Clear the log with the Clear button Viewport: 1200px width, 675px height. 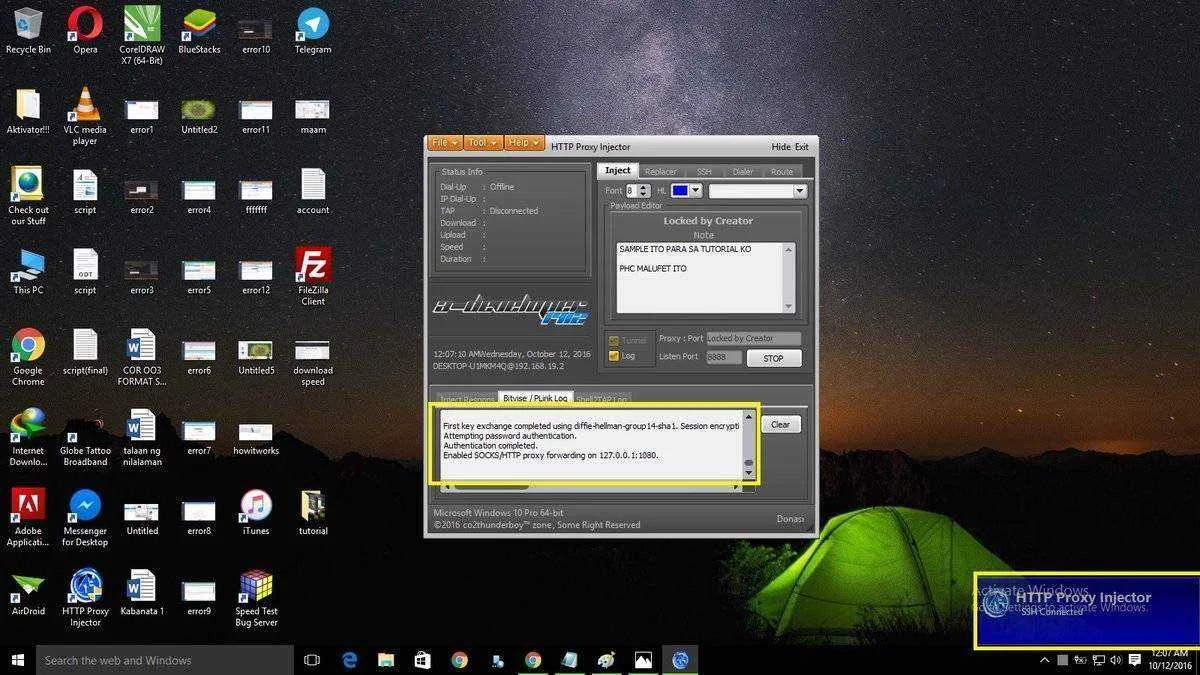click(x=781, y=424)
